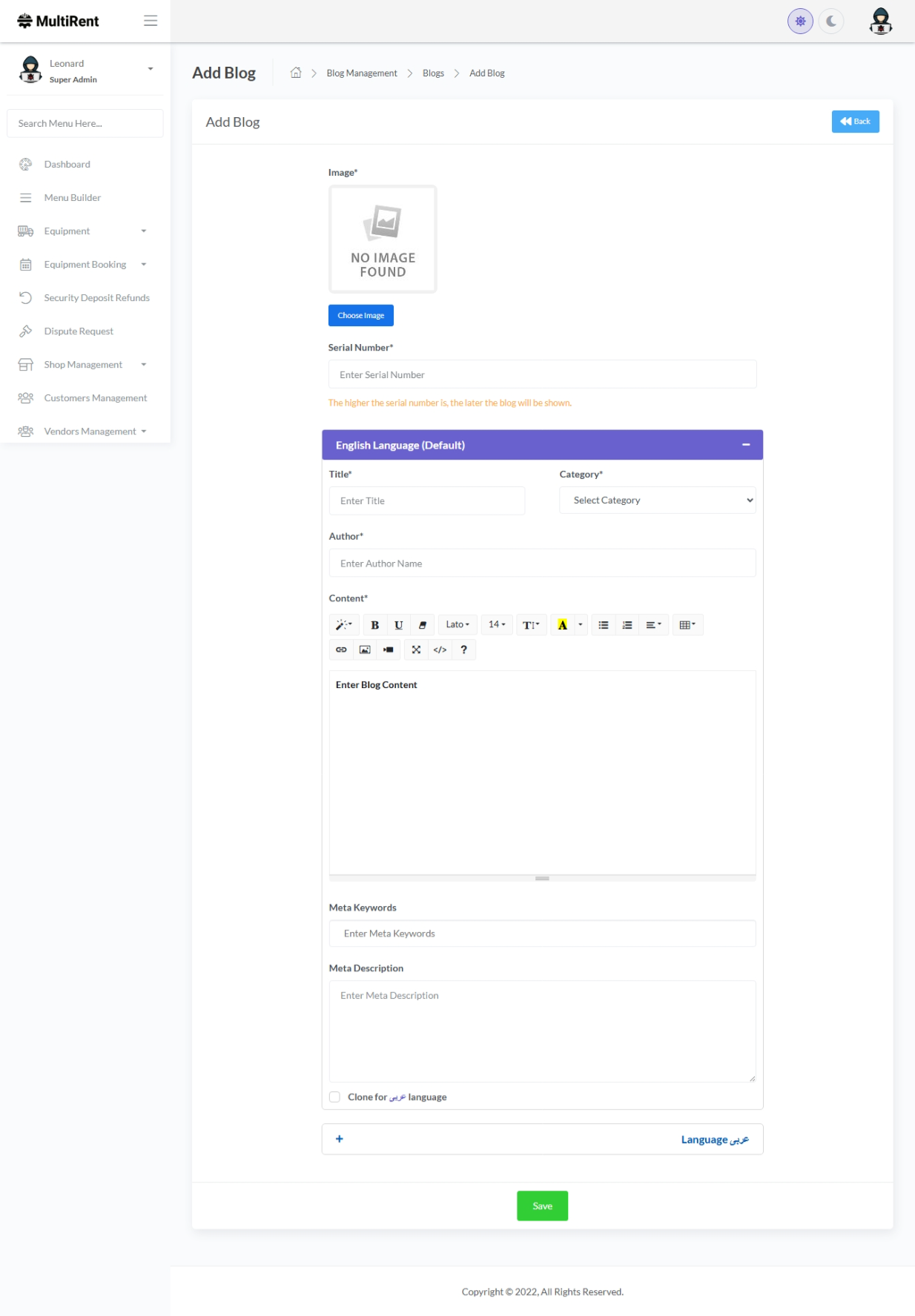Image resolution: width=915 pixels, height=1316 pixels.
Task: Toggle fullscreen editor mode
Action: 416,650
